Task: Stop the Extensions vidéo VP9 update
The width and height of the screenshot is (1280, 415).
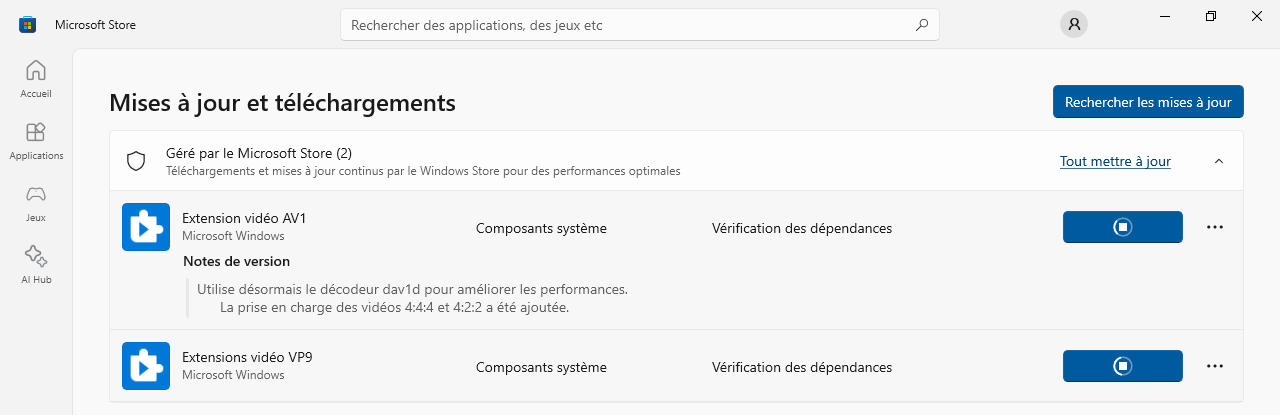Action: [1122, 366]
